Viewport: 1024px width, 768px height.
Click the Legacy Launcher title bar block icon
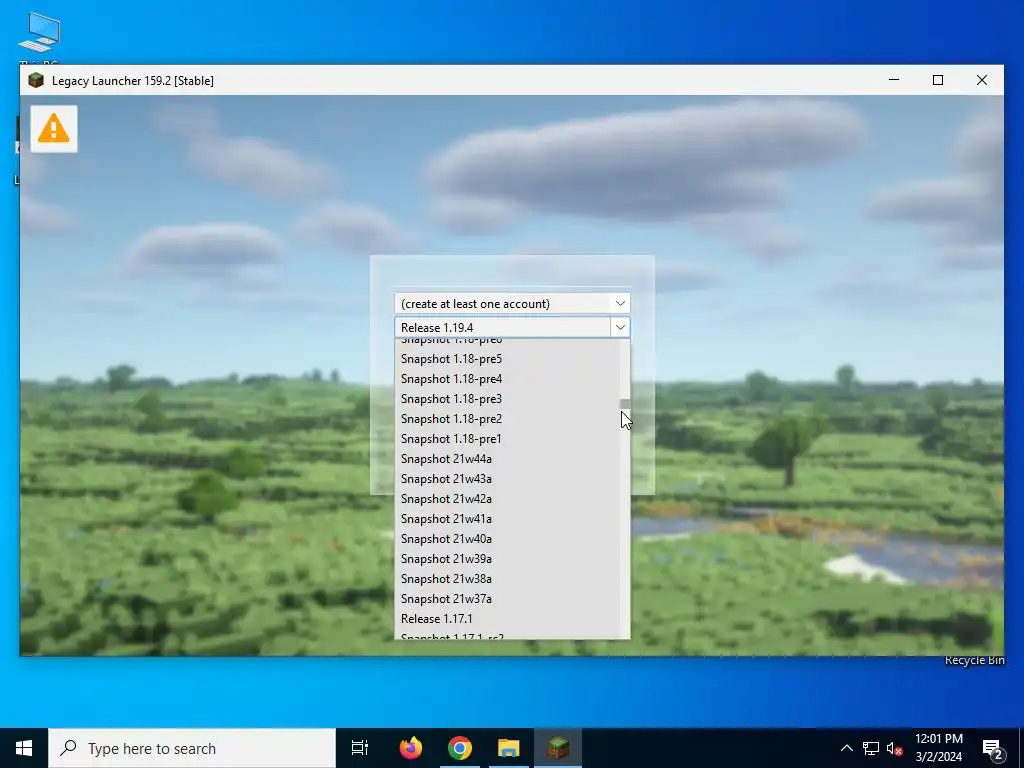(36, 80)
